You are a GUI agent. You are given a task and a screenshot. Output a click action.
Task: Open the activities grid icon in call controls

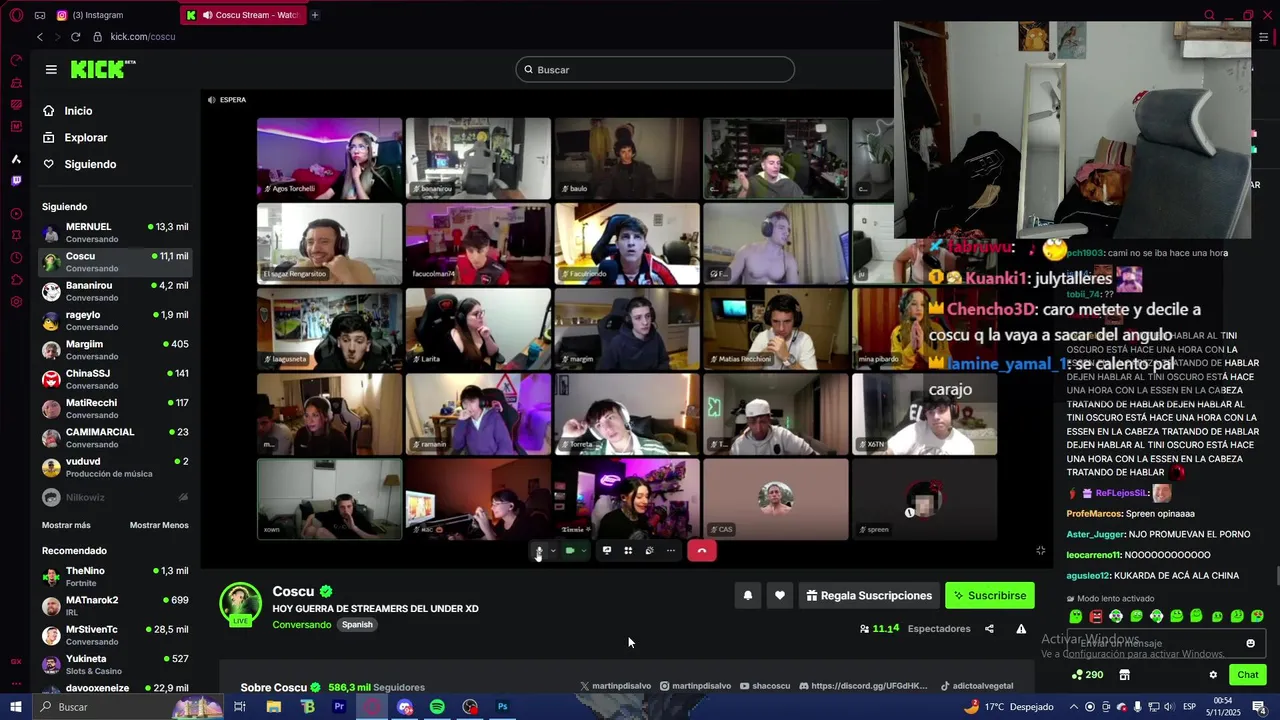click(628, 551)
